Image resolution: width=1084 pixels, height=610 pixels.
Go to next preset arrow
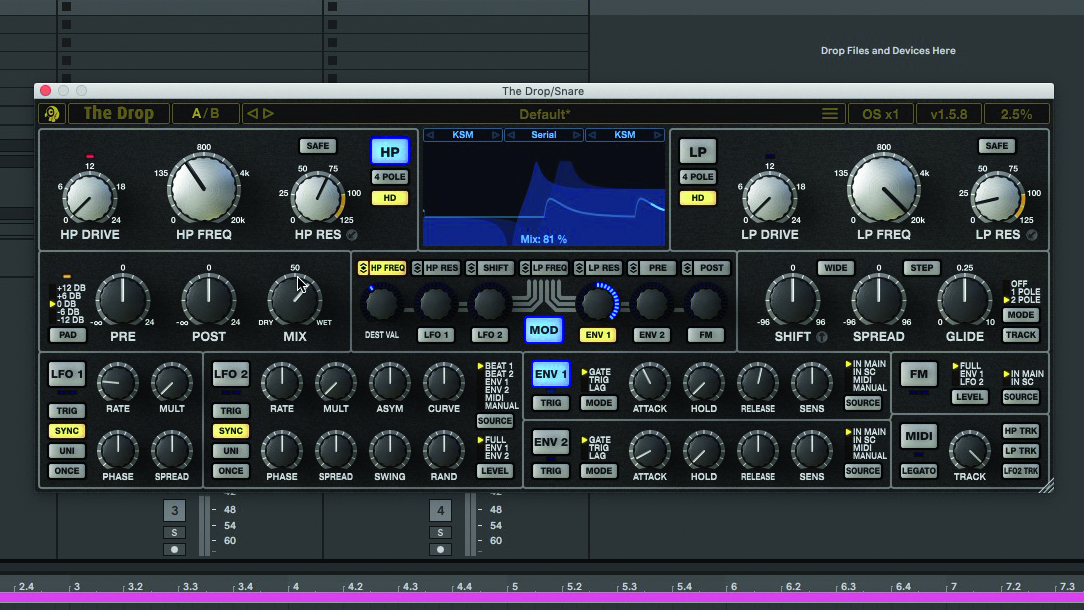(268, 113)
